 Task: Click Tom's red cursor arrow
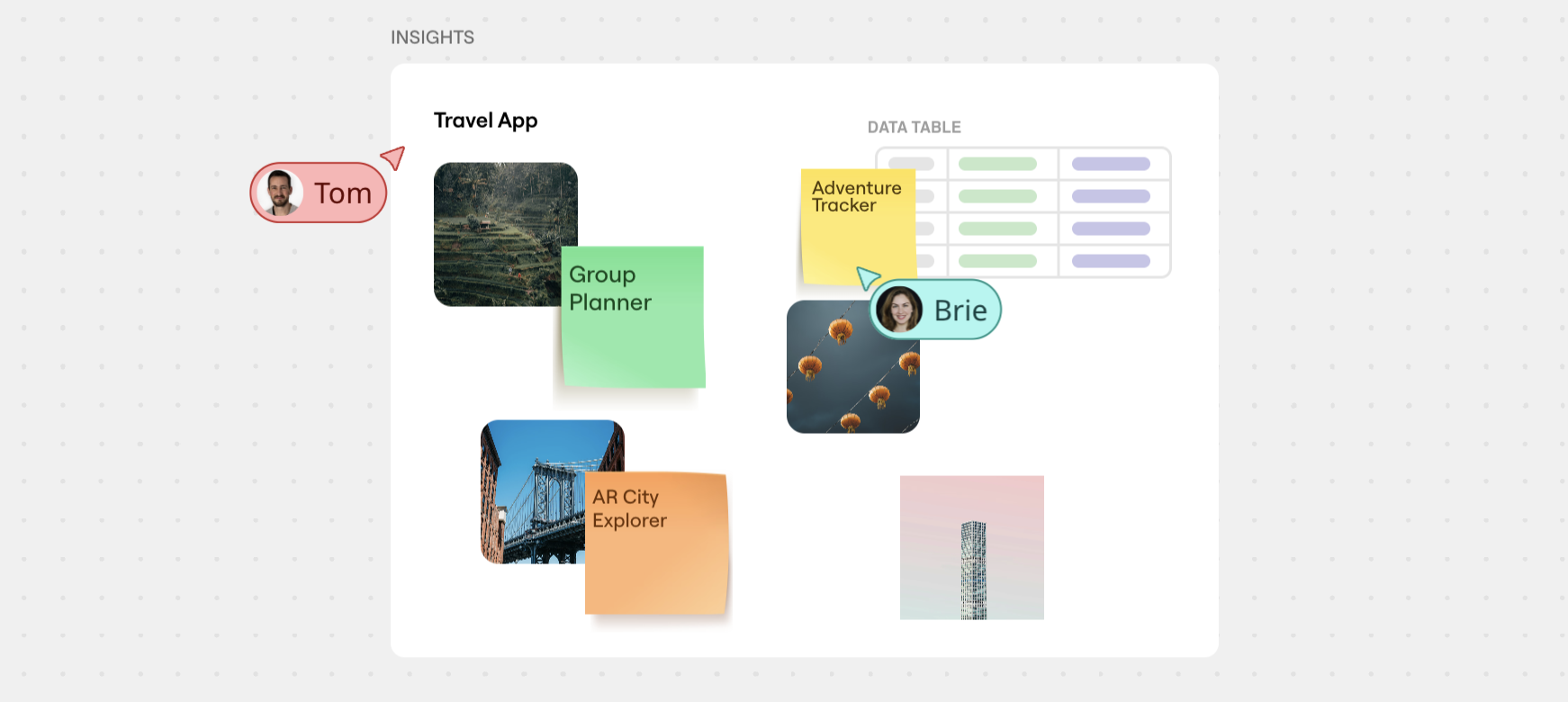pos(394,158)
